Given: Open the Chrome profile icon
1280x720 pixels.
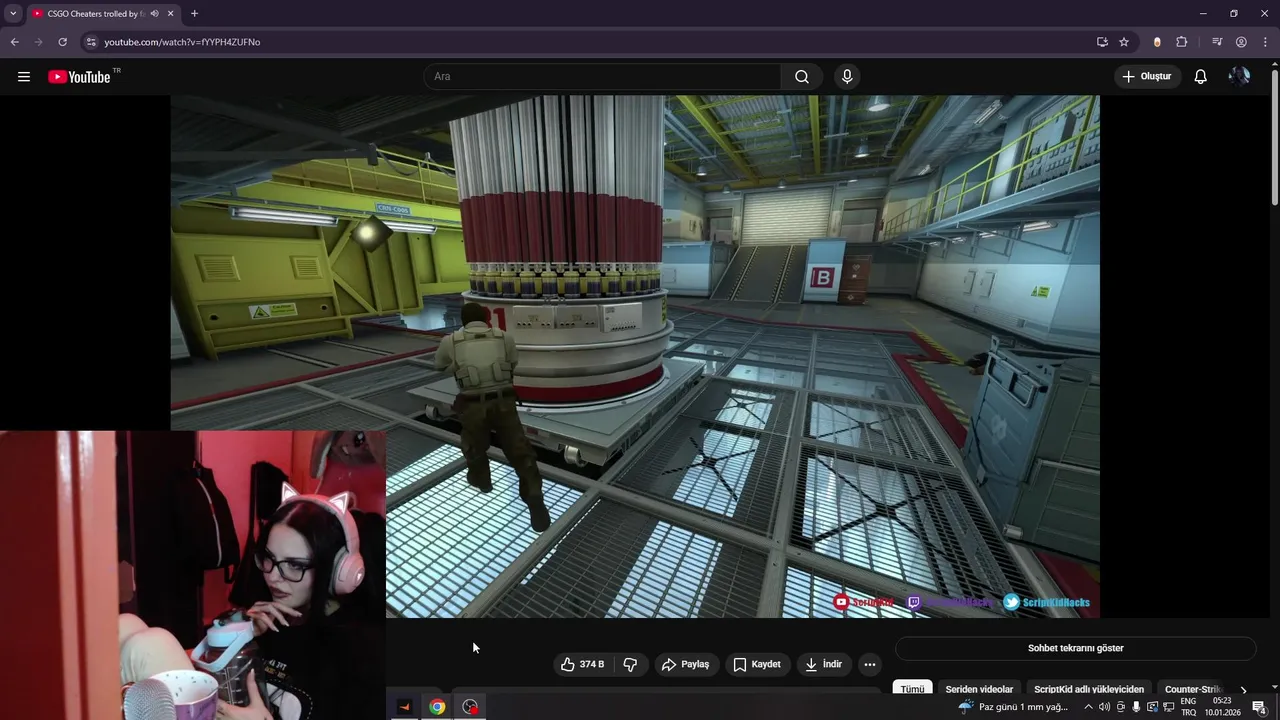Looking at the screenshot, I should (x=1241, y=42).
